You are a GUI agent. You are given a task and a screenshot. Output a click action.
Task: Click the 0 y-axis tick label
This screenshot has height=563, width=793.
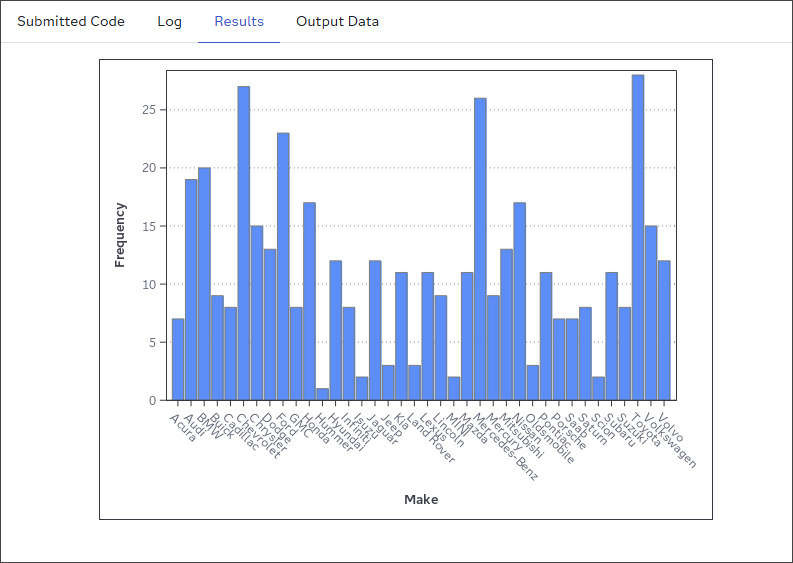[x=153, y=401]
